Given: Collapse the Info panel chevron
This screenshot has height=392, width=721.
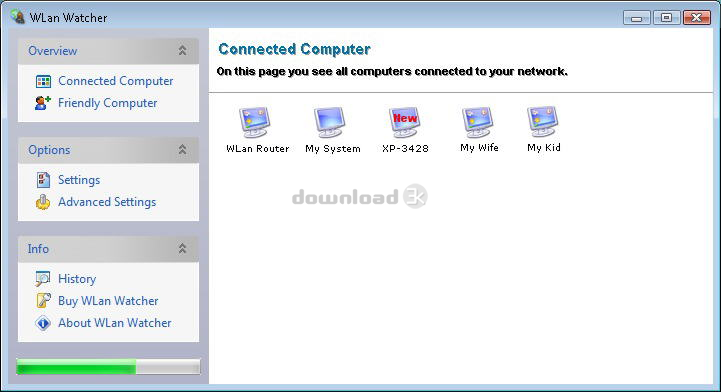Looking at the screenshot, I should coord(183,249).
